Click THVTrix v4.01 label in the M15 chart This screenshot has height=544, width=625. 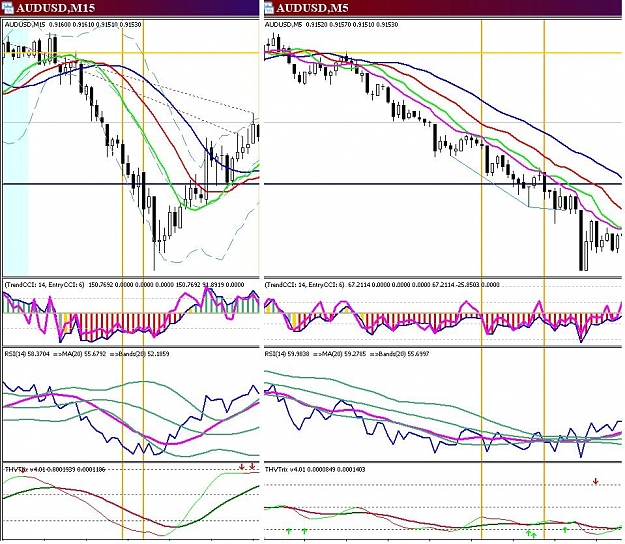click(55, 470)
